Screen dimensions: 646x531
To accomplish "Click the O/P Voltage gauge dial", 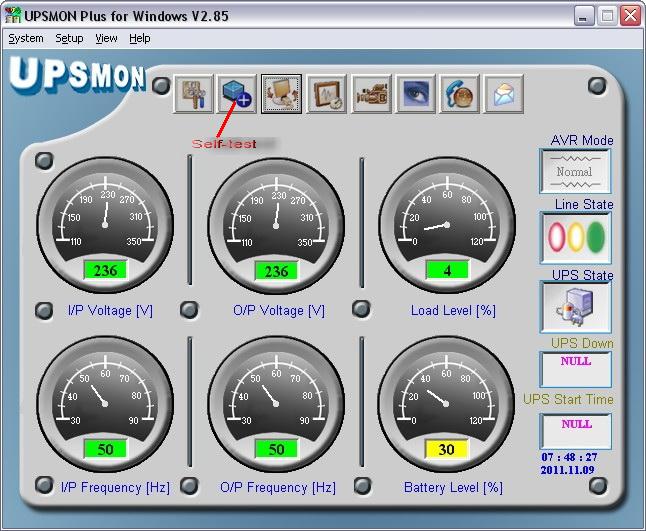I will click(276, 226).
